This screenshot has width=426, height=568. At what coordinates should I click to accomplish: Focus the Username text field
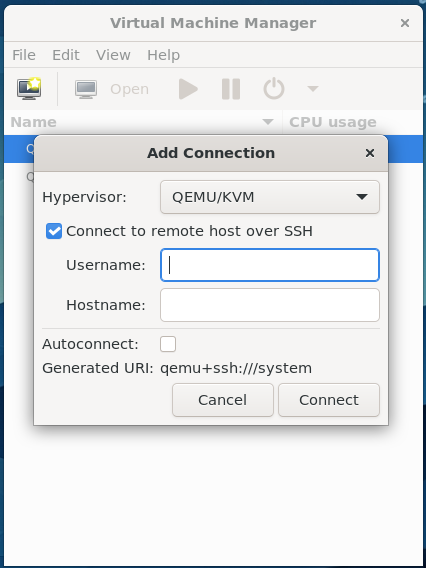click(x=270, y=265)
